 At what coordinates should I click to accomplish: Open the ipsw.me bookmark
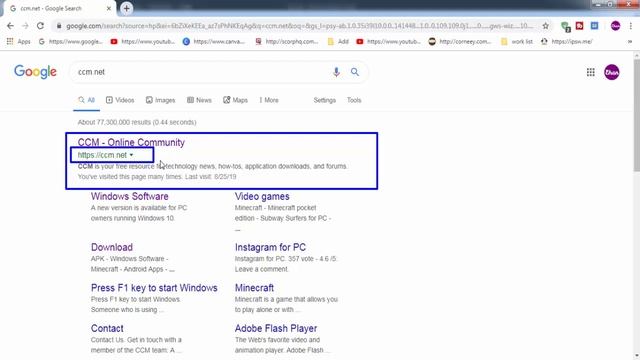(567, 41)
